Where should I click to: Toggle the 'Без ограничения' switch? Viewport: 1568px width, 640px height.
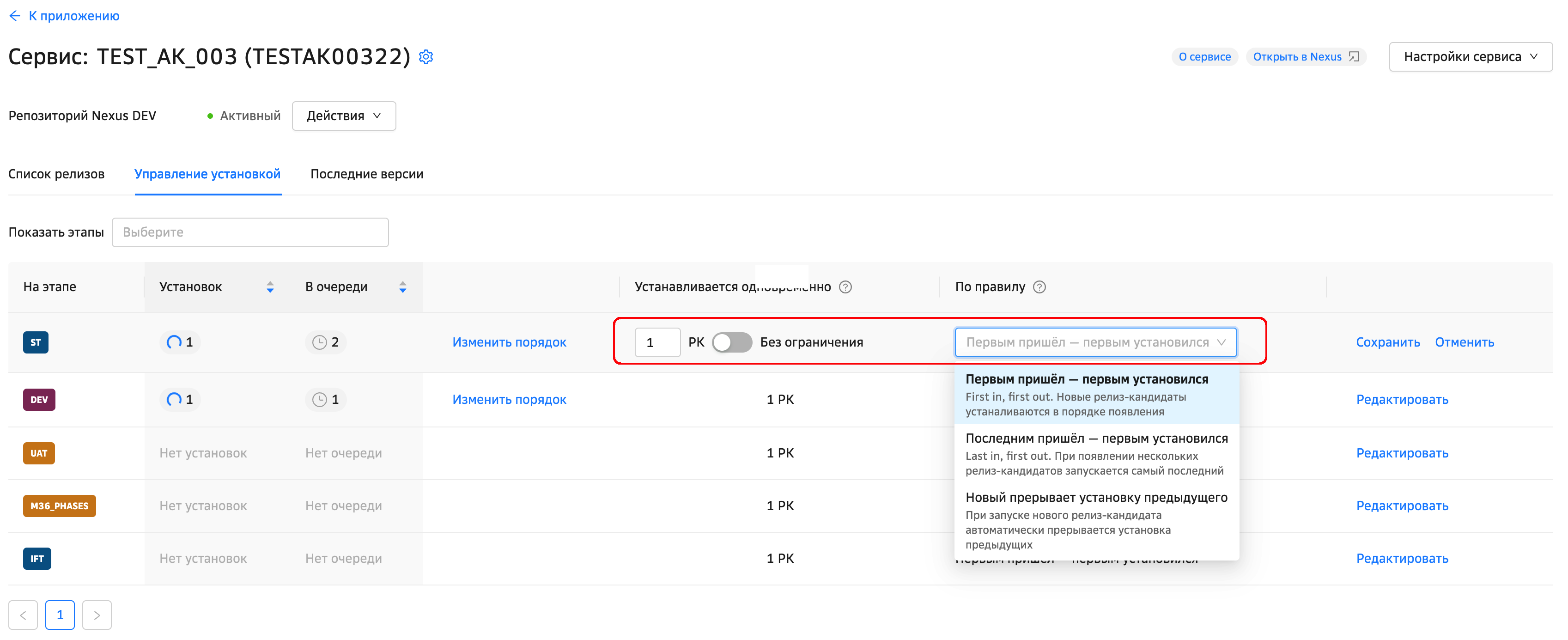(x=732, y=342)
